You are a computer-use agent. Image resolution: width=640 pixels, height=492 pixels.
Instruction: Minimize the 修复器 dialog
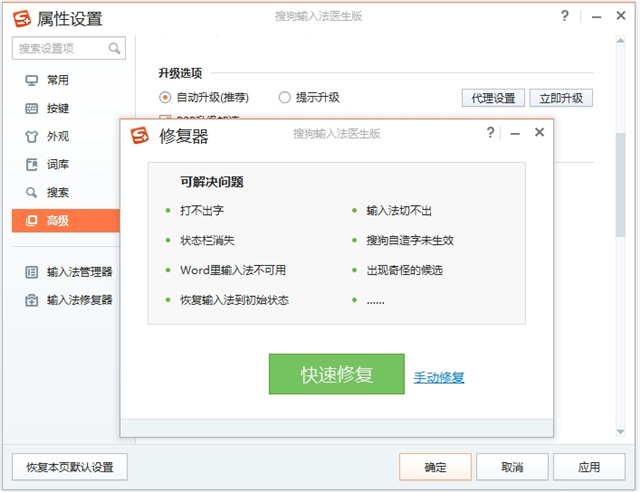pyautogui.click(x=515, y=134)
